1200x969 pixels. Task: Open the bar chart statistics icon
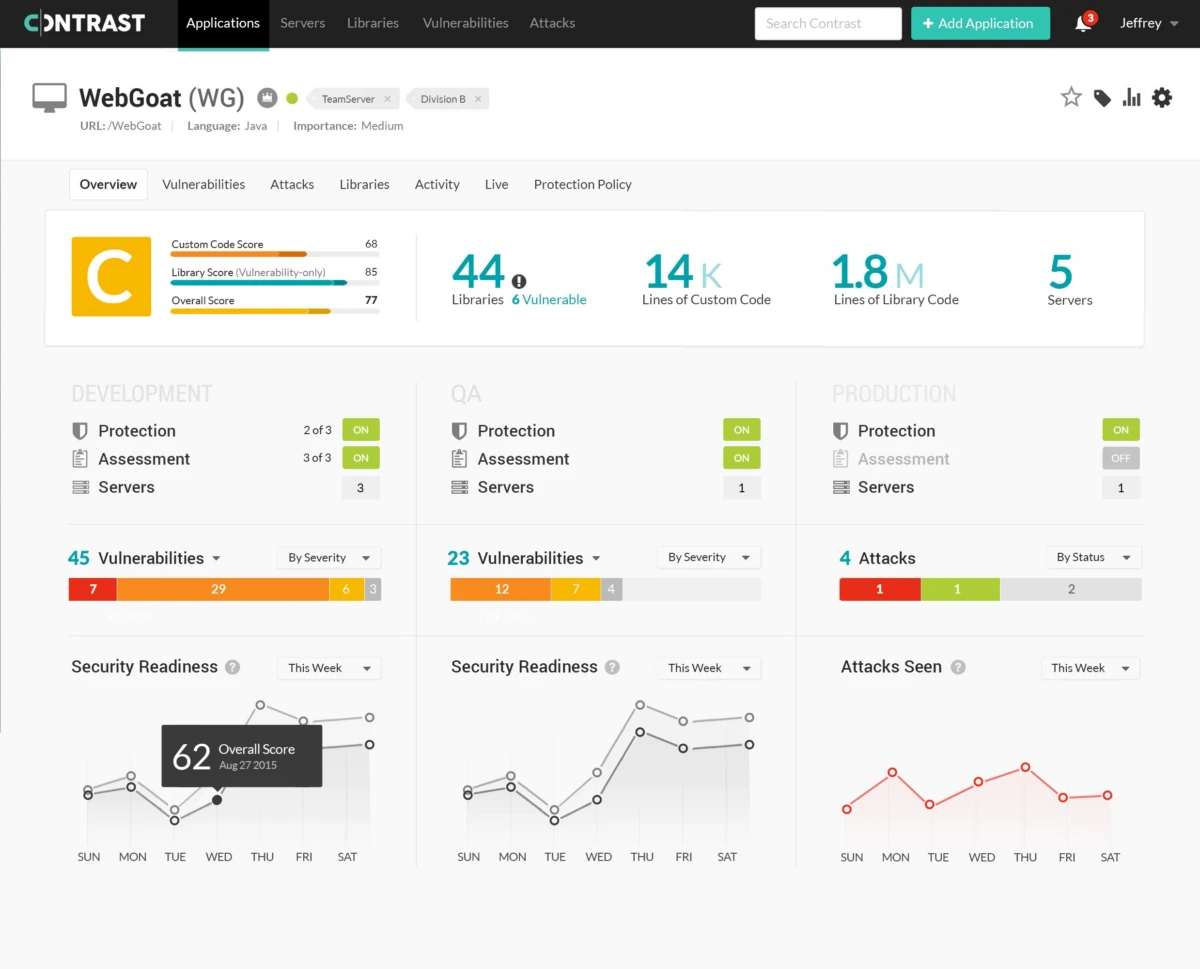(1131, 97)
